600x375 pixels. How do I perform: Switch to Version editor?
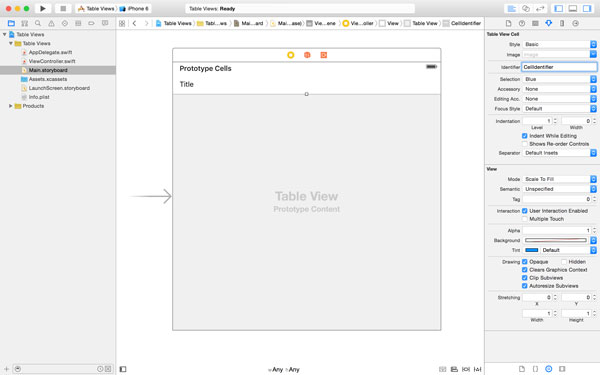pyautogui.click(x=540, y=8)
